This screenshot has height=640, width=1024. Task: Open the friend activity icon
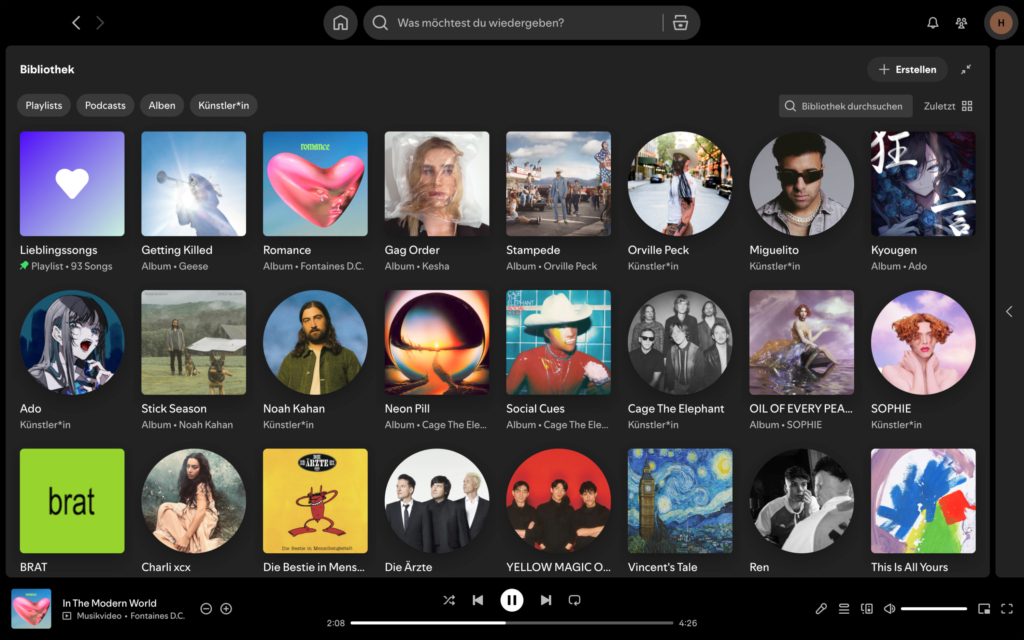point(961,22)
